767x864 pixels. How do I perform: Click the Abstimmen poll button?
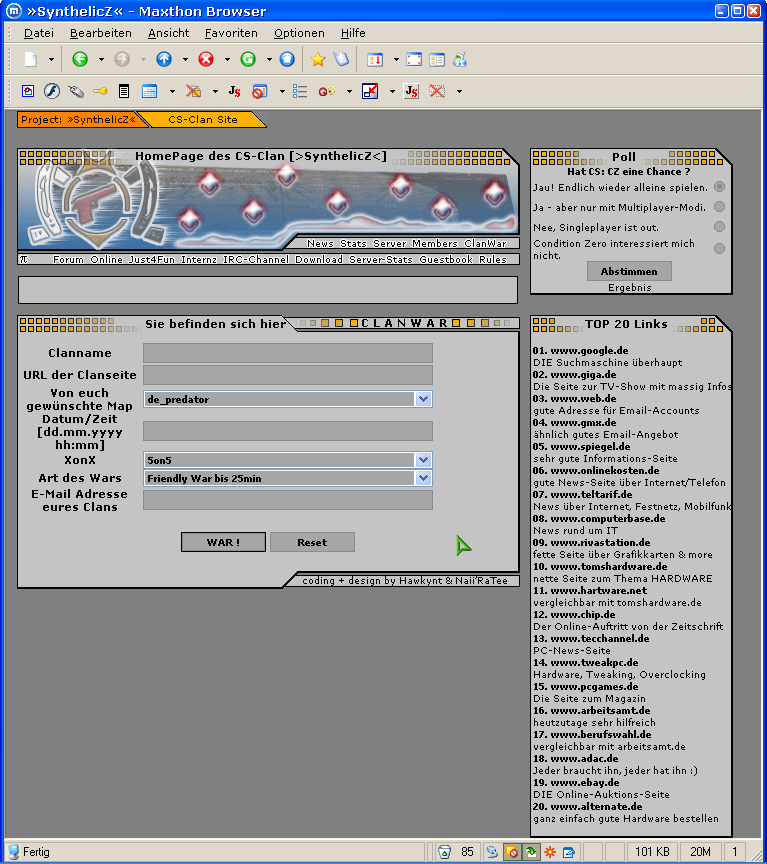[x=629, y=271]
